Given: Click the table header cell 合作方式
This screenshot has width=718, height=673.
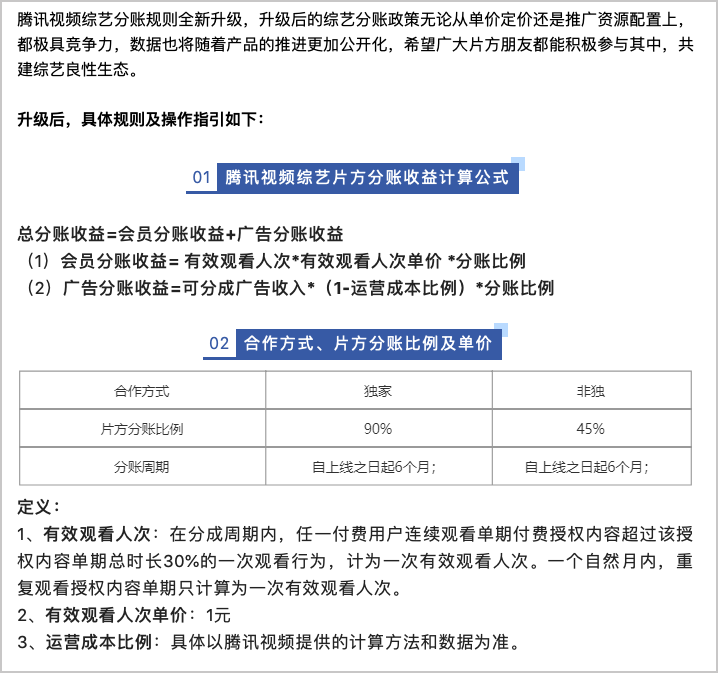Looking at the screenshot, I should 142,391.
